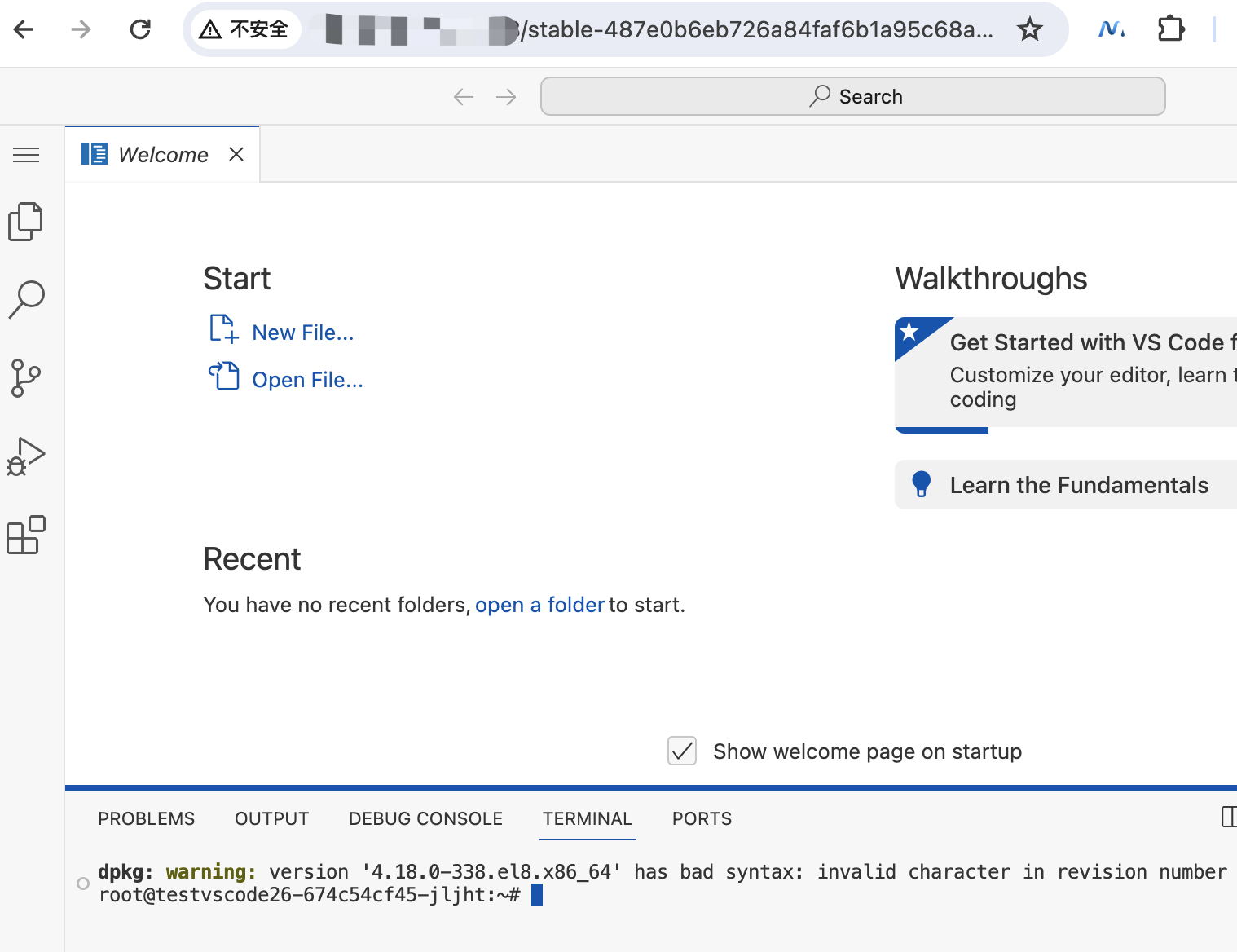Open the PORTS panel tab
This screenshot has width=1237, height=952.
point(702,818)
